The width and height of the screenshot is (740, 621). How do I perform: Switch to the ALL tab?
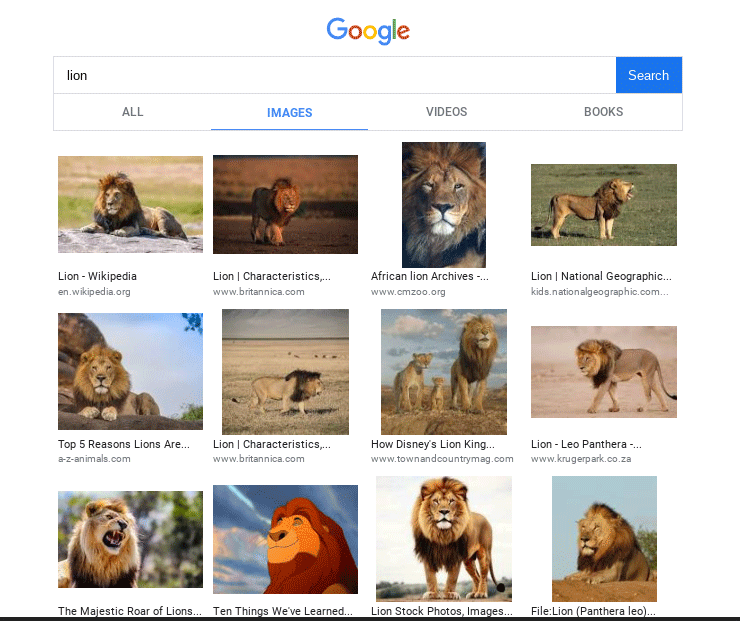coord(133,112)
